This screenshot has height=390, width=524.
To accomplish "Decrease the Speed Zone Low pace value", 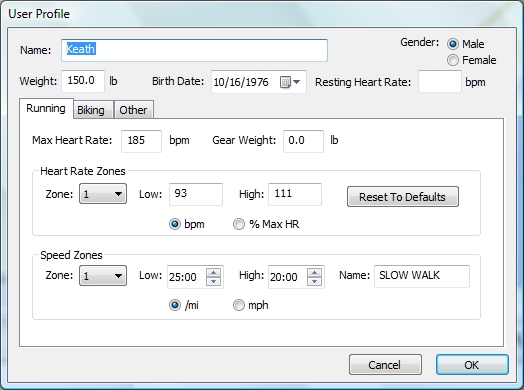I will (214, 281).
